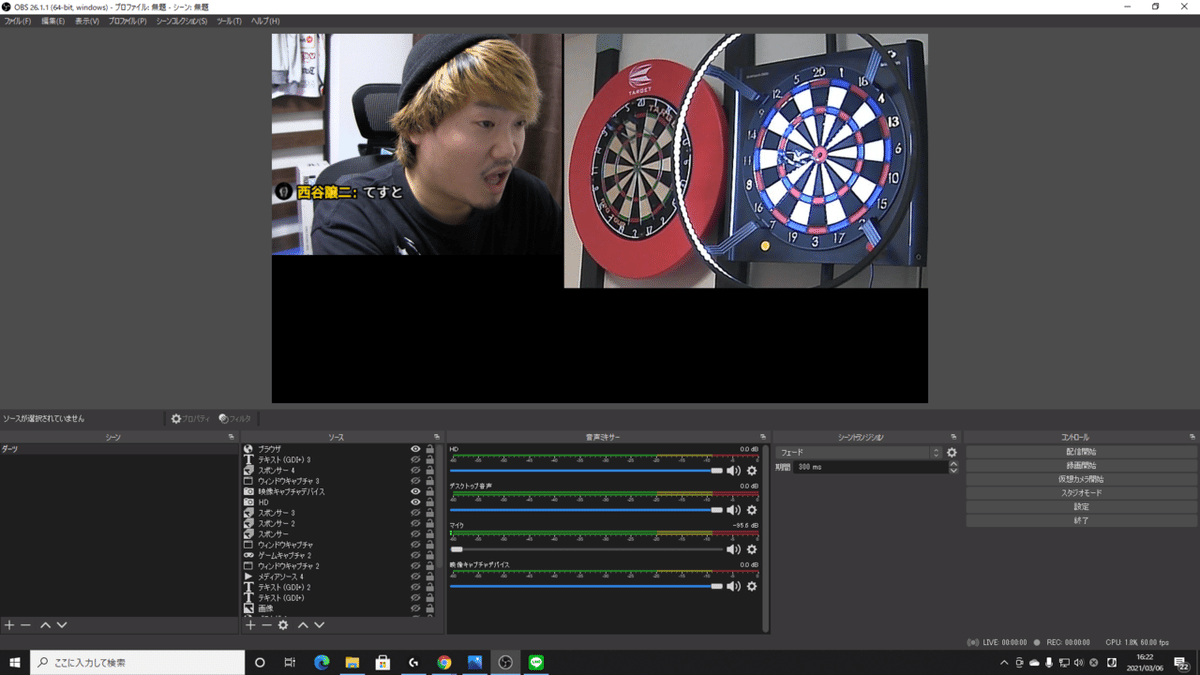Click the 300 ms duration field
This screenshot has height=675, width=1200.
point(870,467)
